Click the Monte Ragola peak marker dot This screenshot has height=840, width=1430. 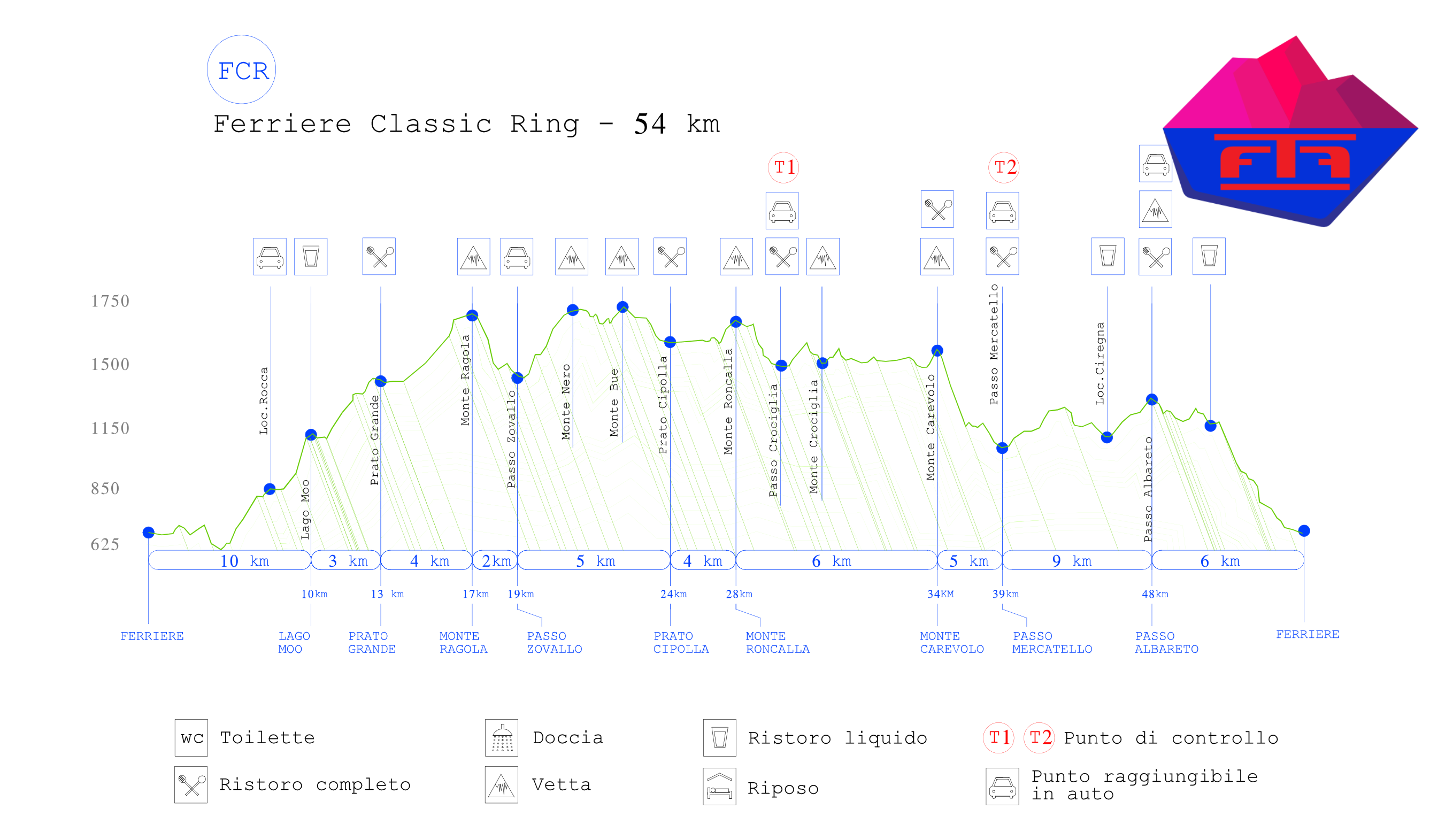[x=472, y=315]
